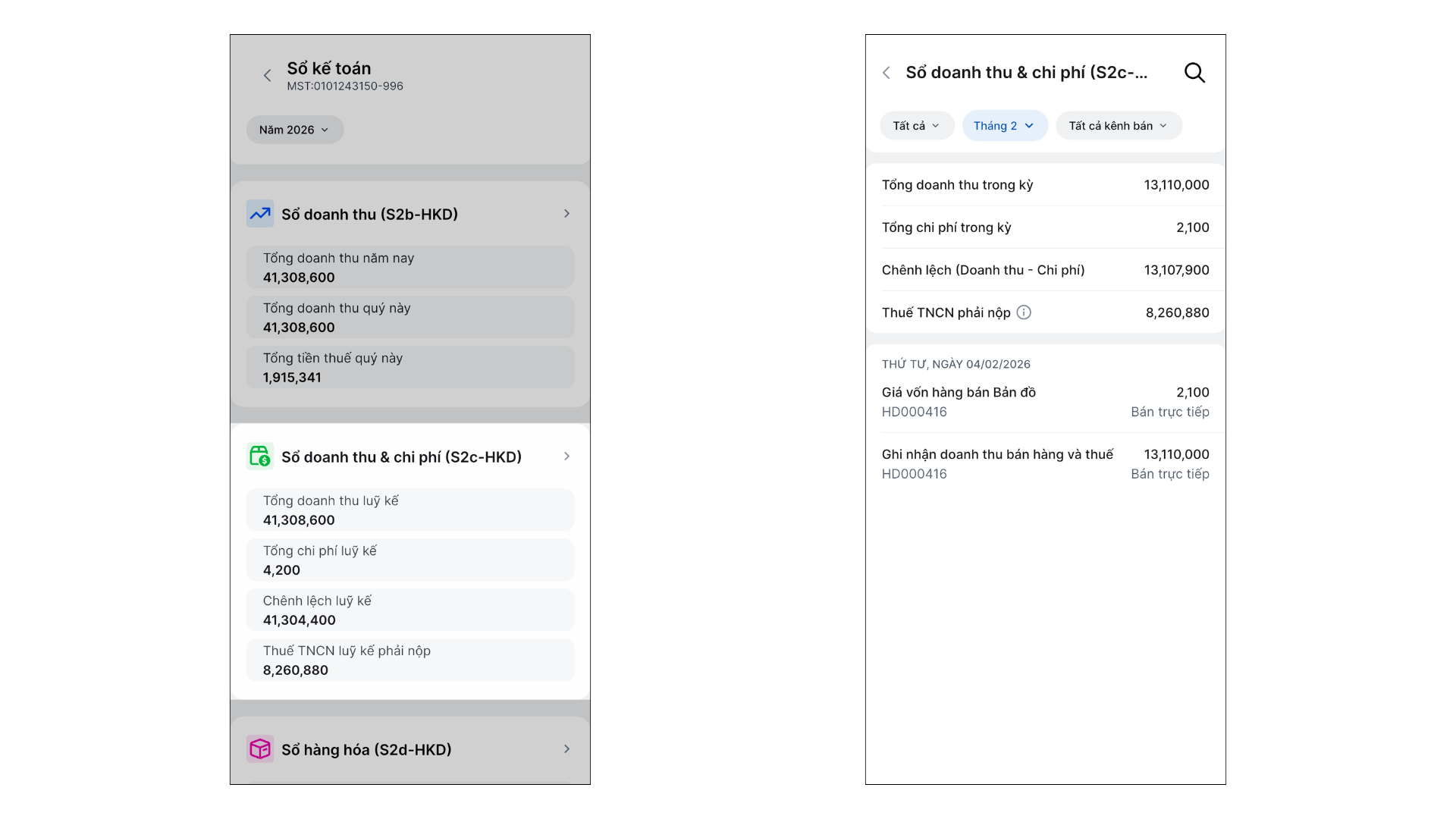Image resolution: width=1456 pixels, height=819 pixels.
Task: Open Sổ hàng hóa (S2d-HKD) chevron
Action: tap(566, 749)
